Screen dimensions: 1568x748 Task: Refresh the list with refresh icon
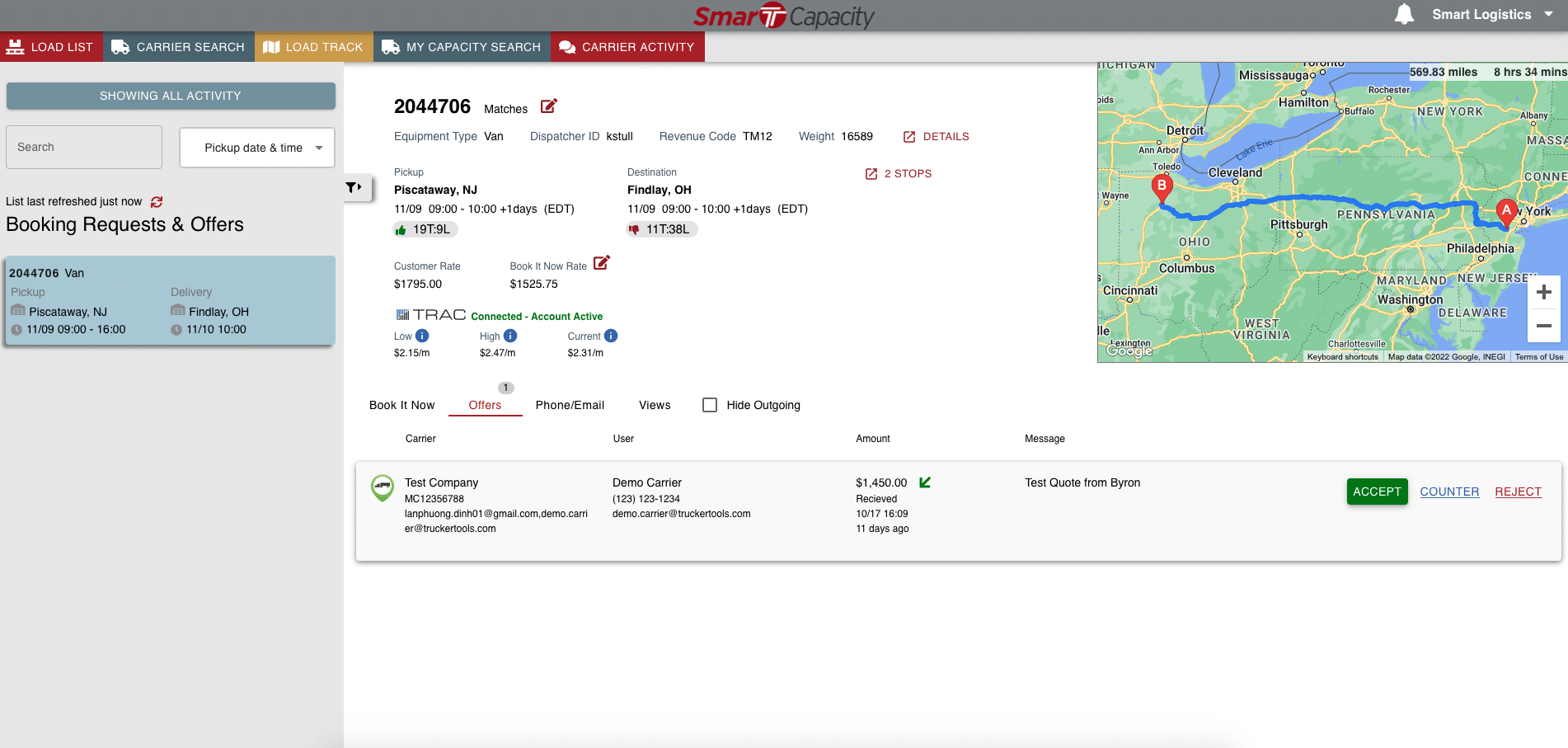157,201
